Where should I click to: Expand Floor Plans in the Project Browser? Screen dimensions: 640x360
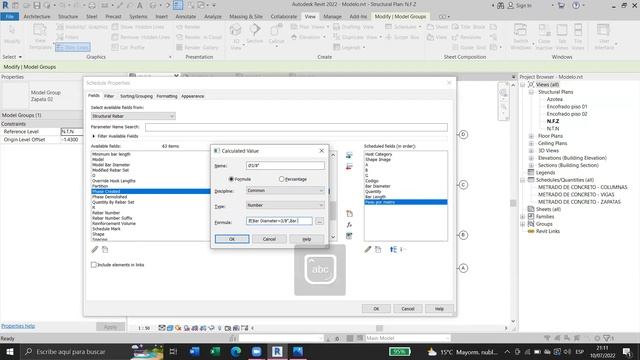(x=531, y=136)
